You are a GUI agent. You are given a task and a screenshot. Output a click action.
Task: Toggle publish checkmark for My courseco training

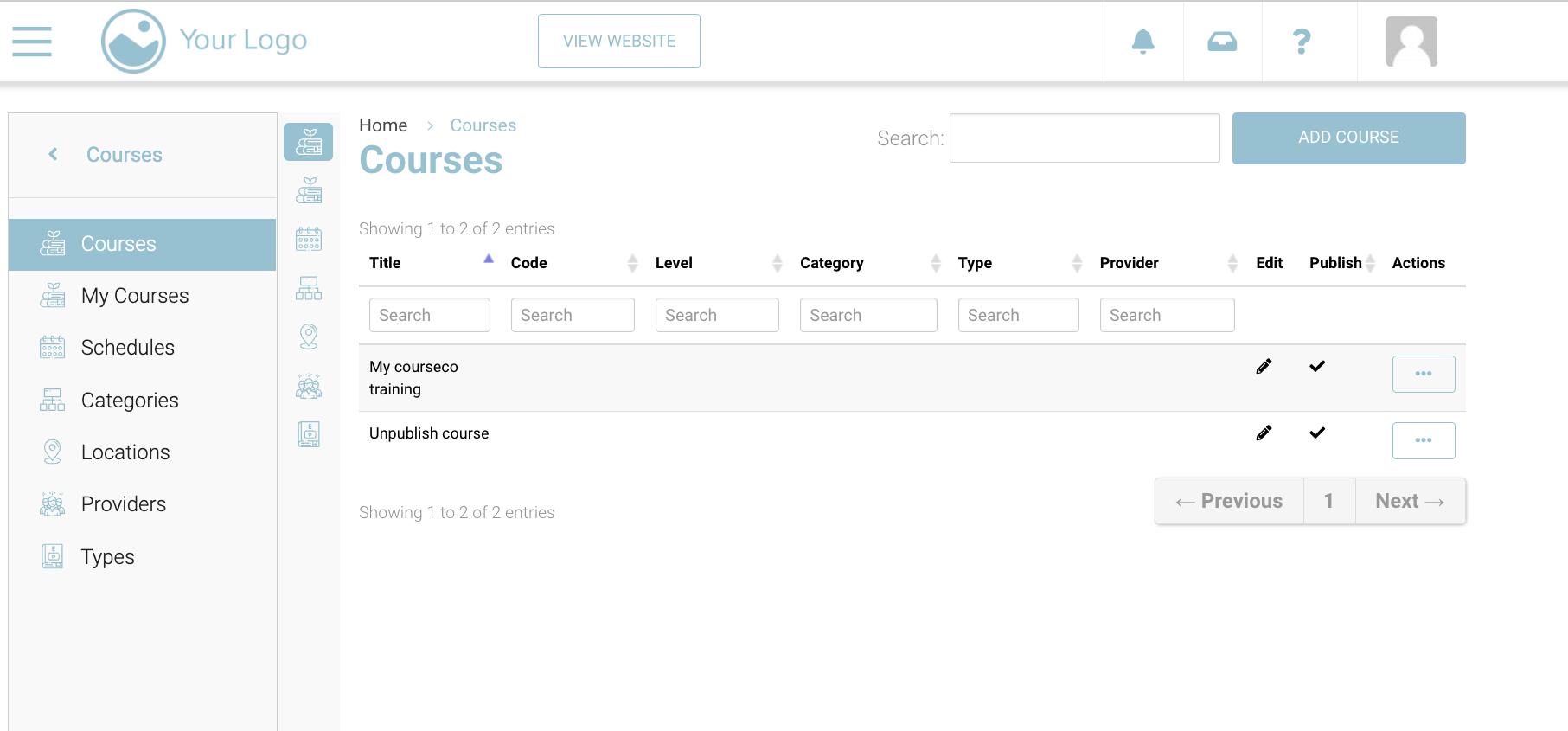[1316, 366]
